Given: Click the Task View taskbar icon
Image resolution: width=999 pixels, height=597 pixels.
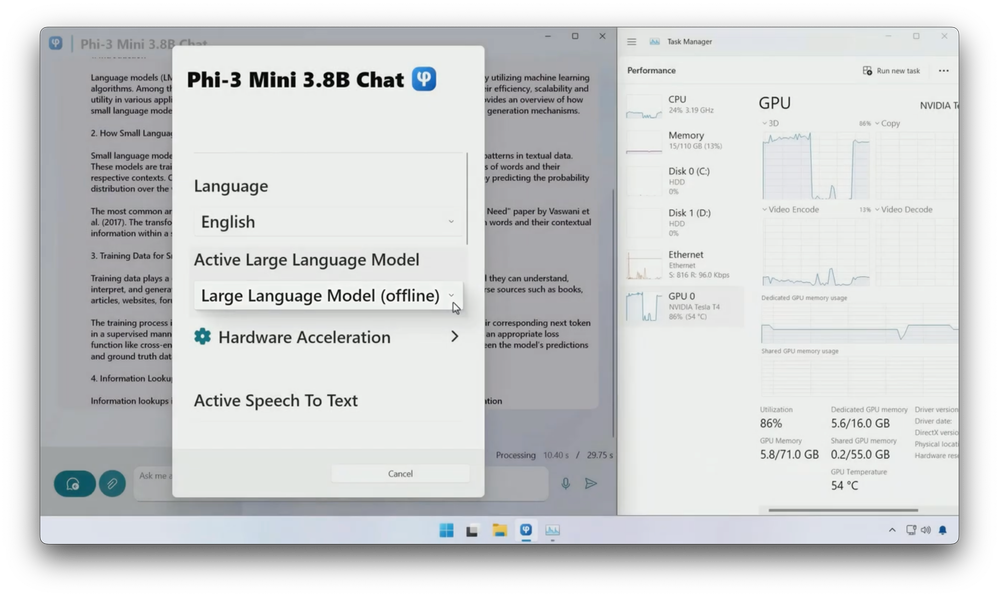Looking at the screenshot, I should (472, 531).
